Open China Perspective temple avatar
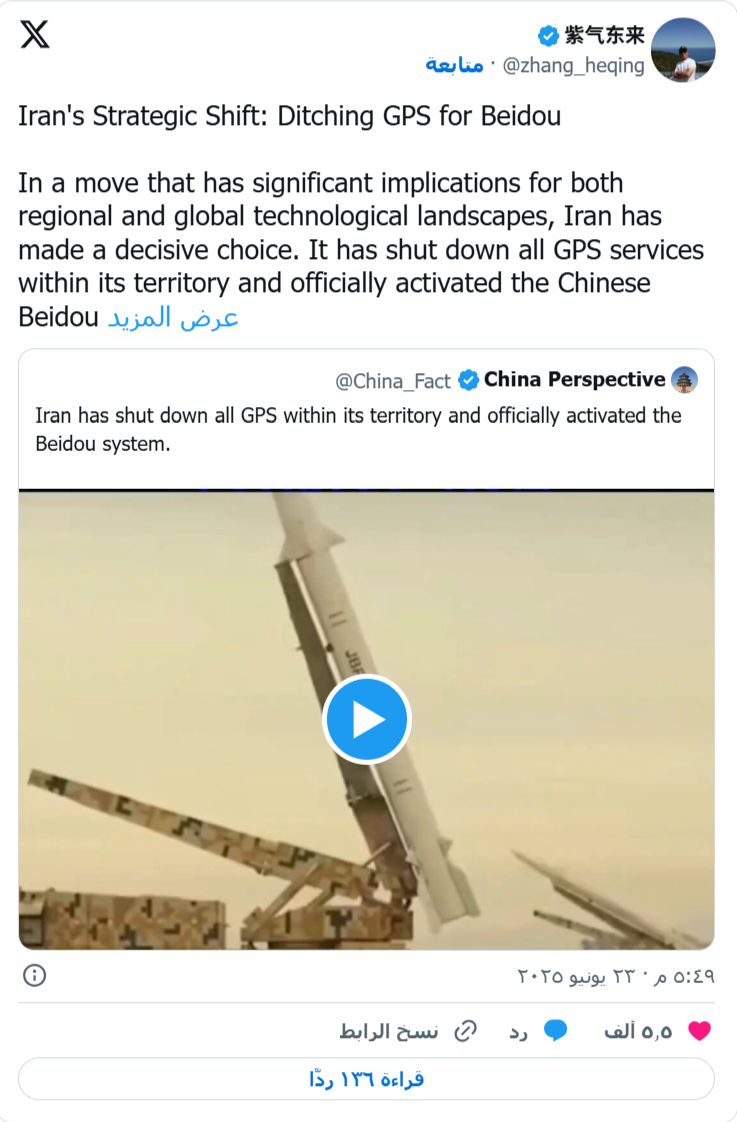The image size is (737, 1122). (685, 380)
